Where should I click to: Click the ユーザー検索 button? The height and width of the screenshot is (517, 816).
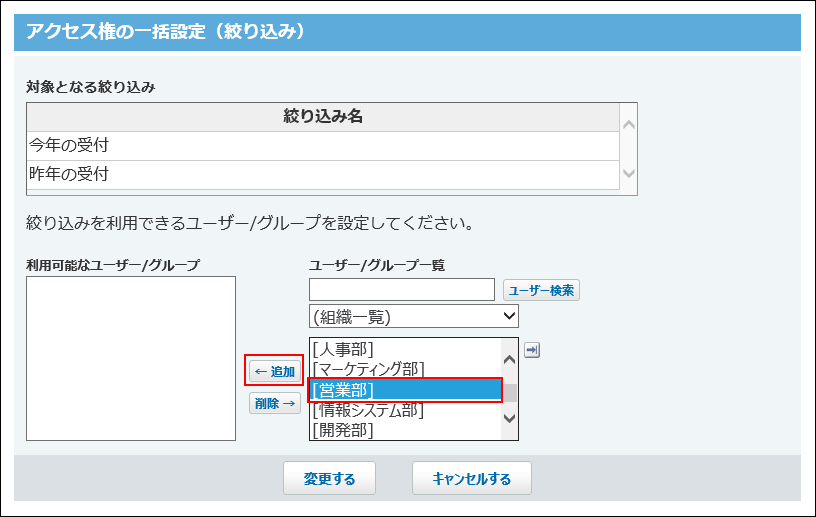pos(541,290)
